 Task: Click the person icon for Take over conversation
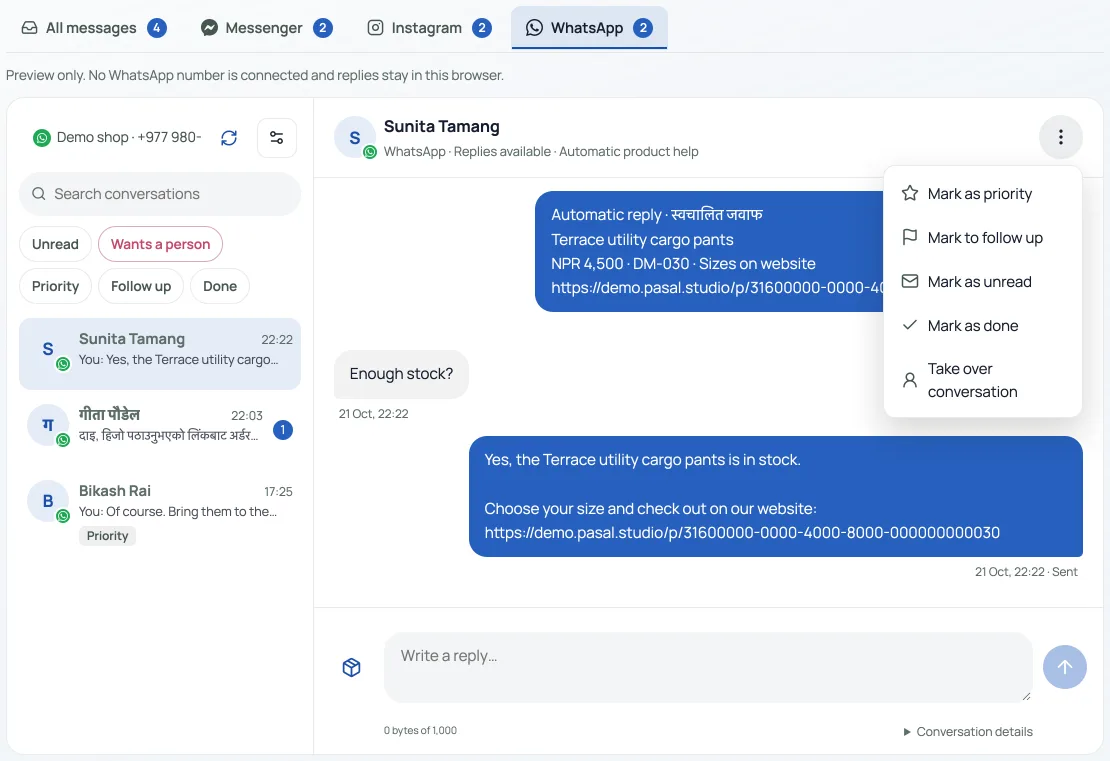910,380
